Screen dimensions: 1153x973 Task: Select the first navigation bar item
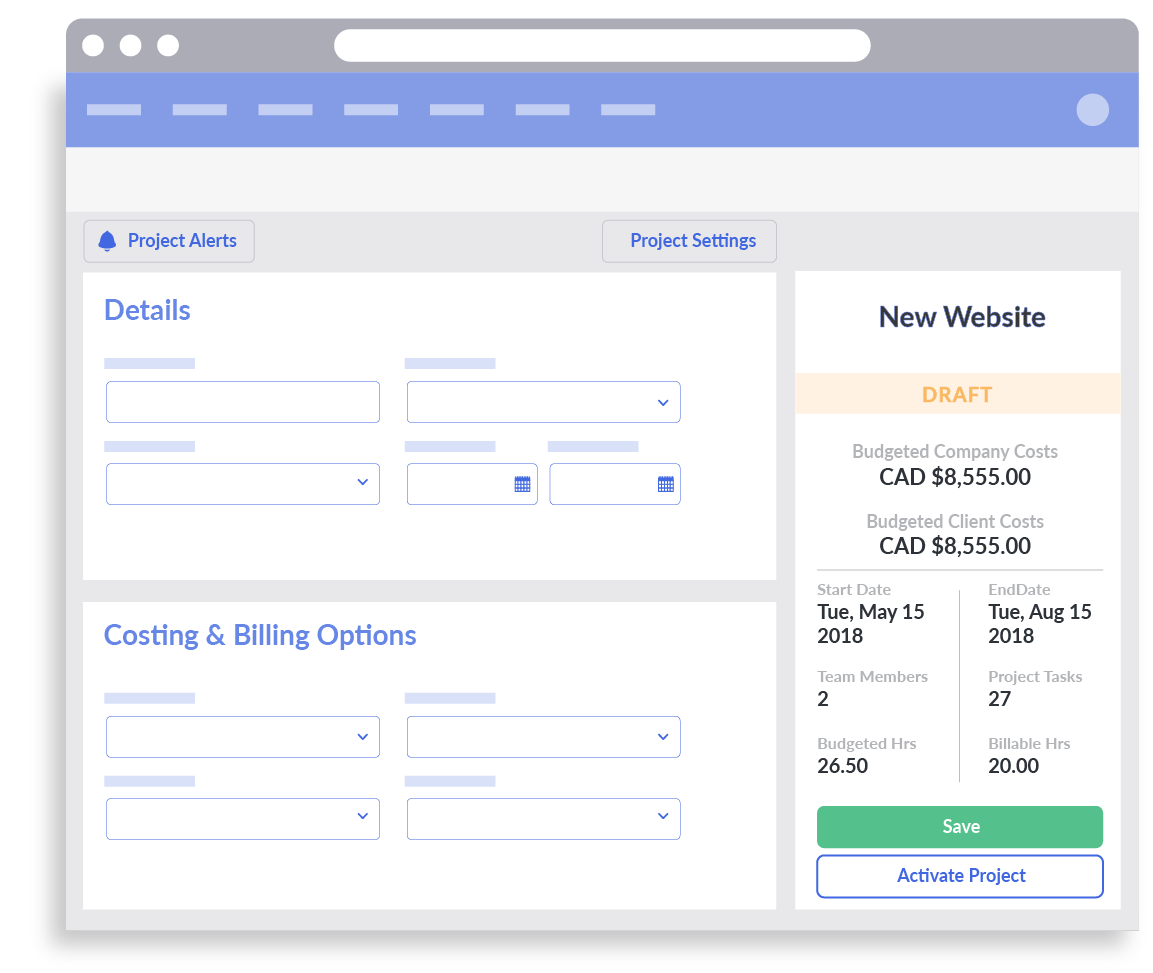114,110
